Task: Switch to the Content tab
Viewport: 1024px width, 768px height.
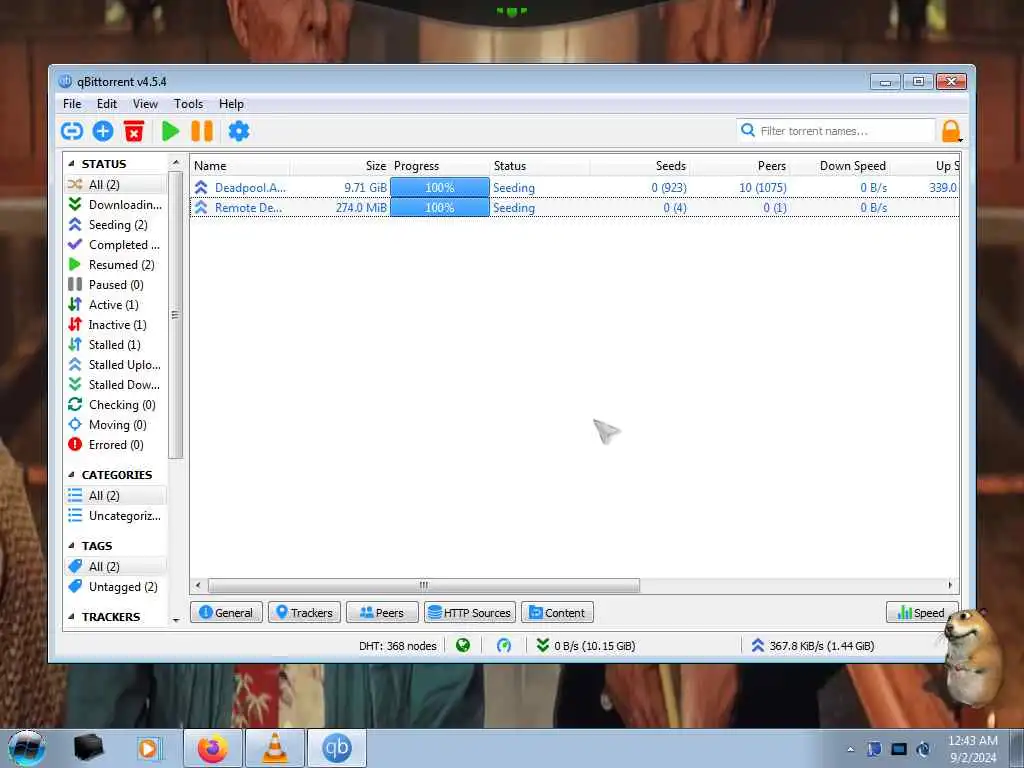Action: pos(557,613)
